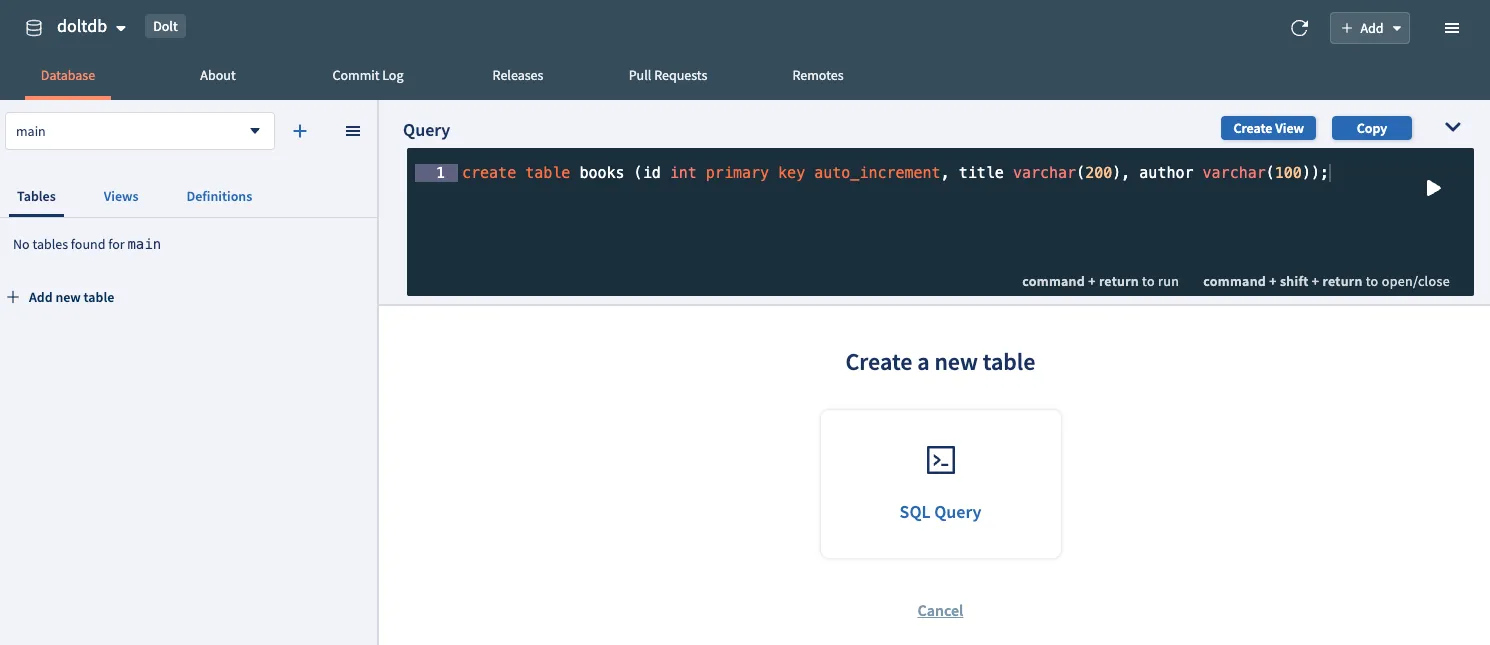Image resolution: width=1490 pixels, height=645 pixels.
Task: Click the doltdb database icon
Action: [x=33, y=27]
